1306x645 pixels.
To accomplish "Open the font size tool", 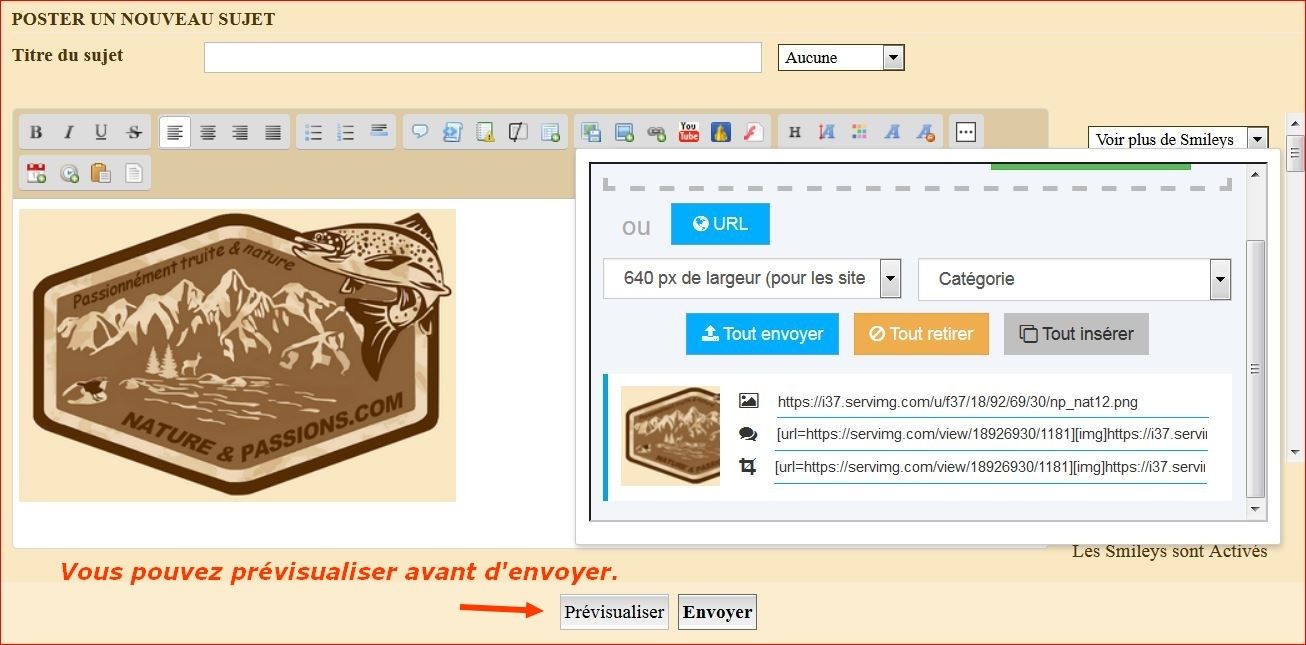I will 827,132.
